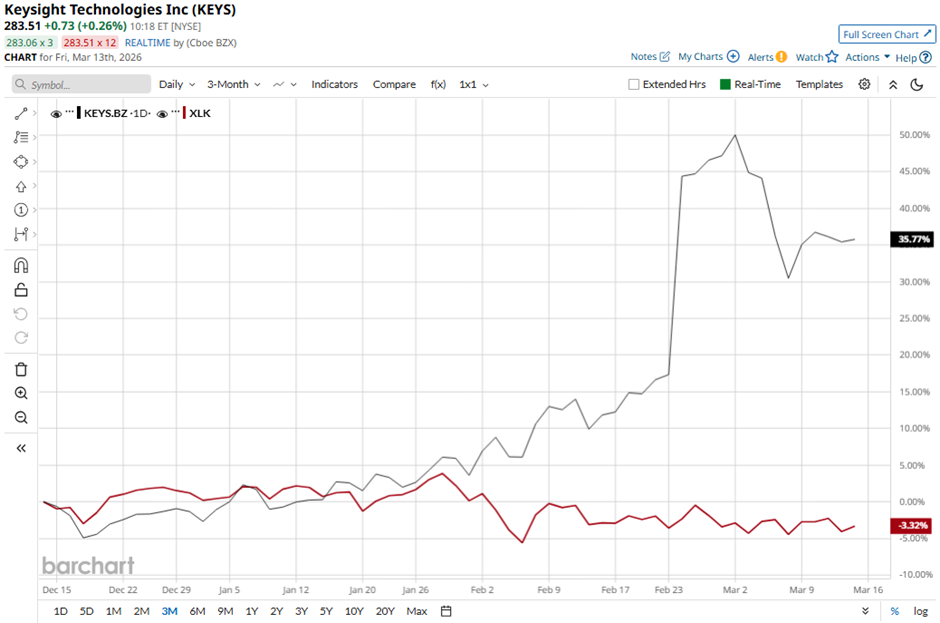The image size is (940, 623).
Task: Open the date range calendar icon
Action: (x=446, y=611)
